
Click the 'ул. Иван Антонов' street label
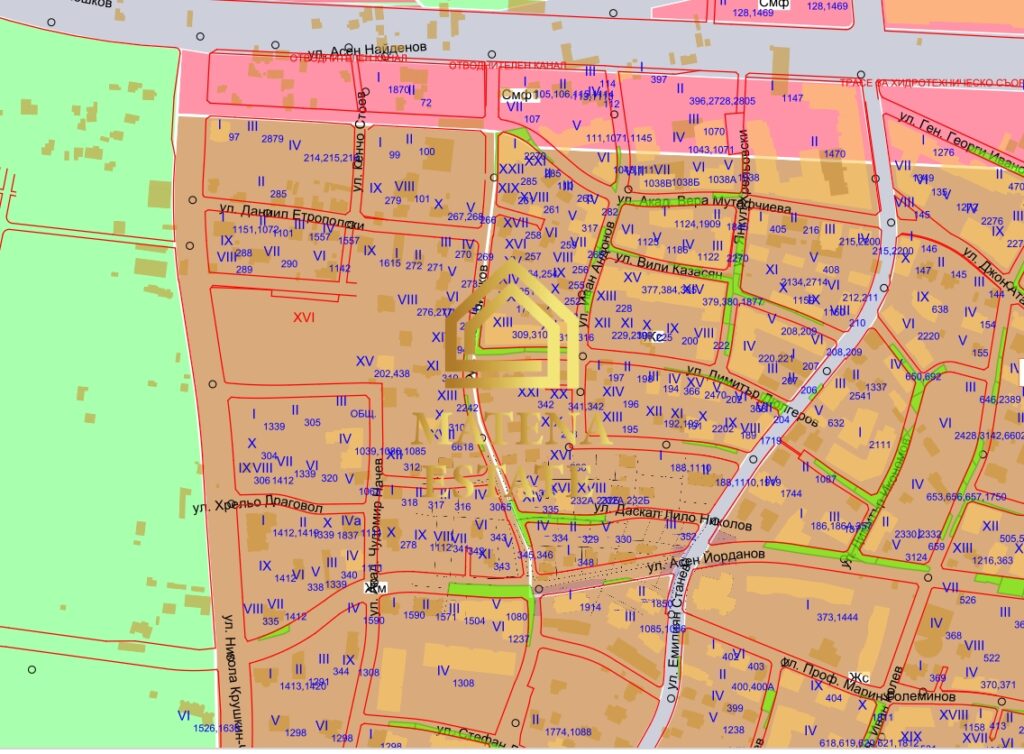coord(595,274)
